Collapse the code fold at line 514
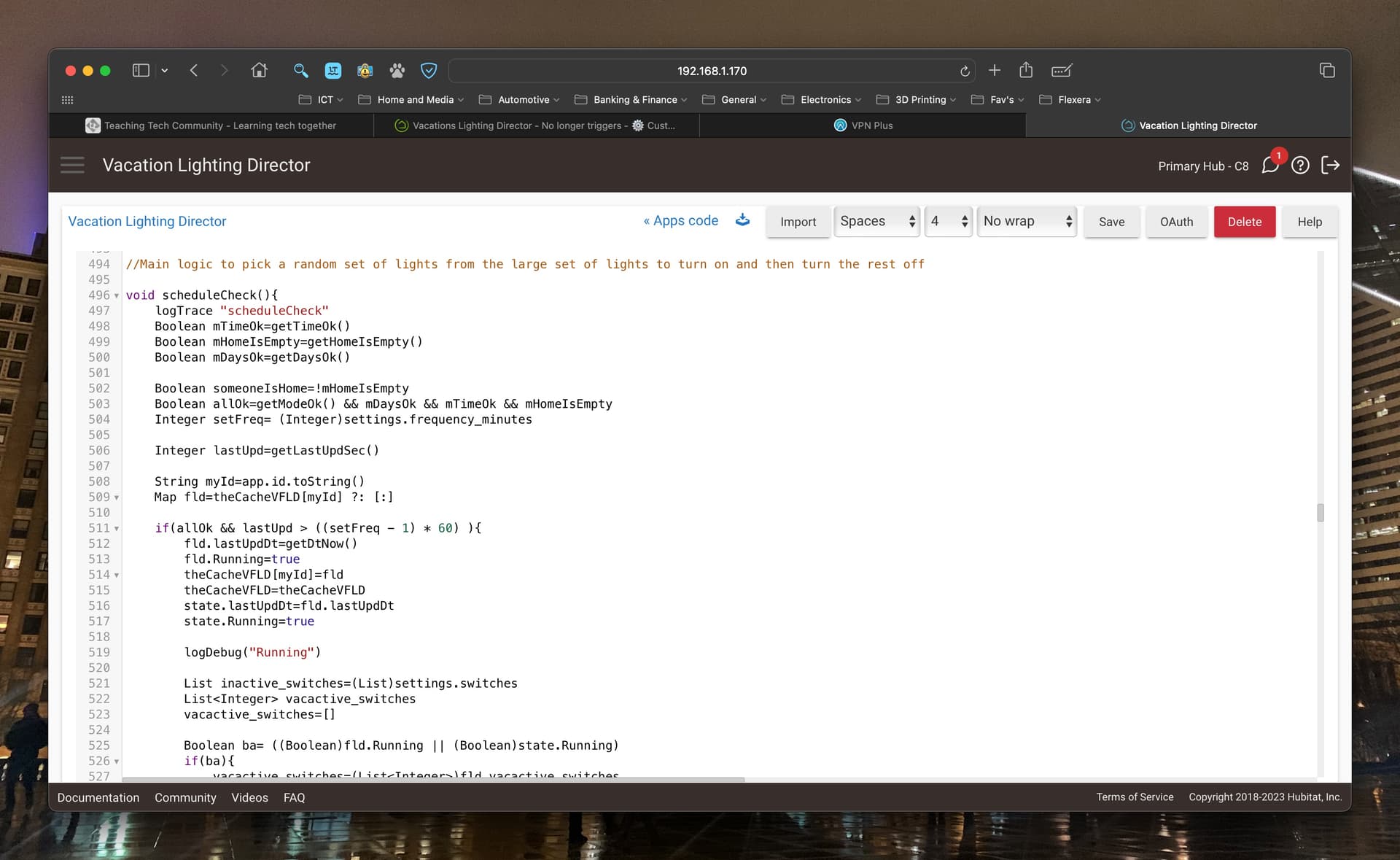This screenshot has width=1400, height=860. coord(117,576)
